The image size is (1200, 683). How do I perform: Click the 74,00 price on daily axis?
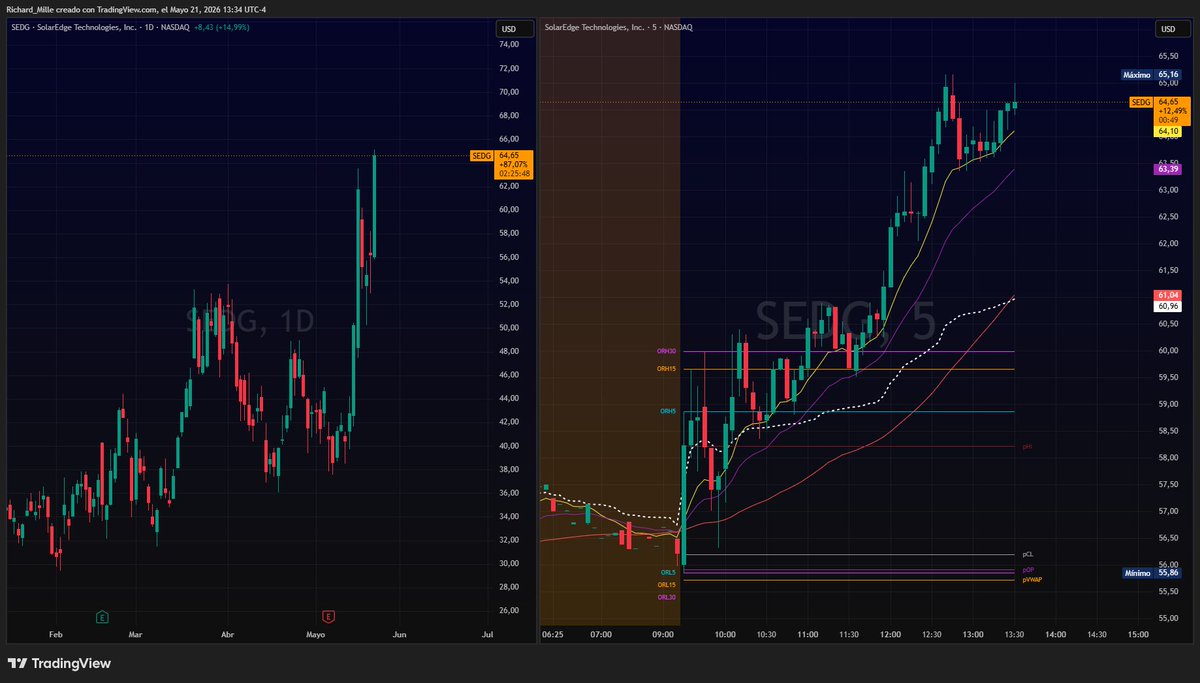509,45
